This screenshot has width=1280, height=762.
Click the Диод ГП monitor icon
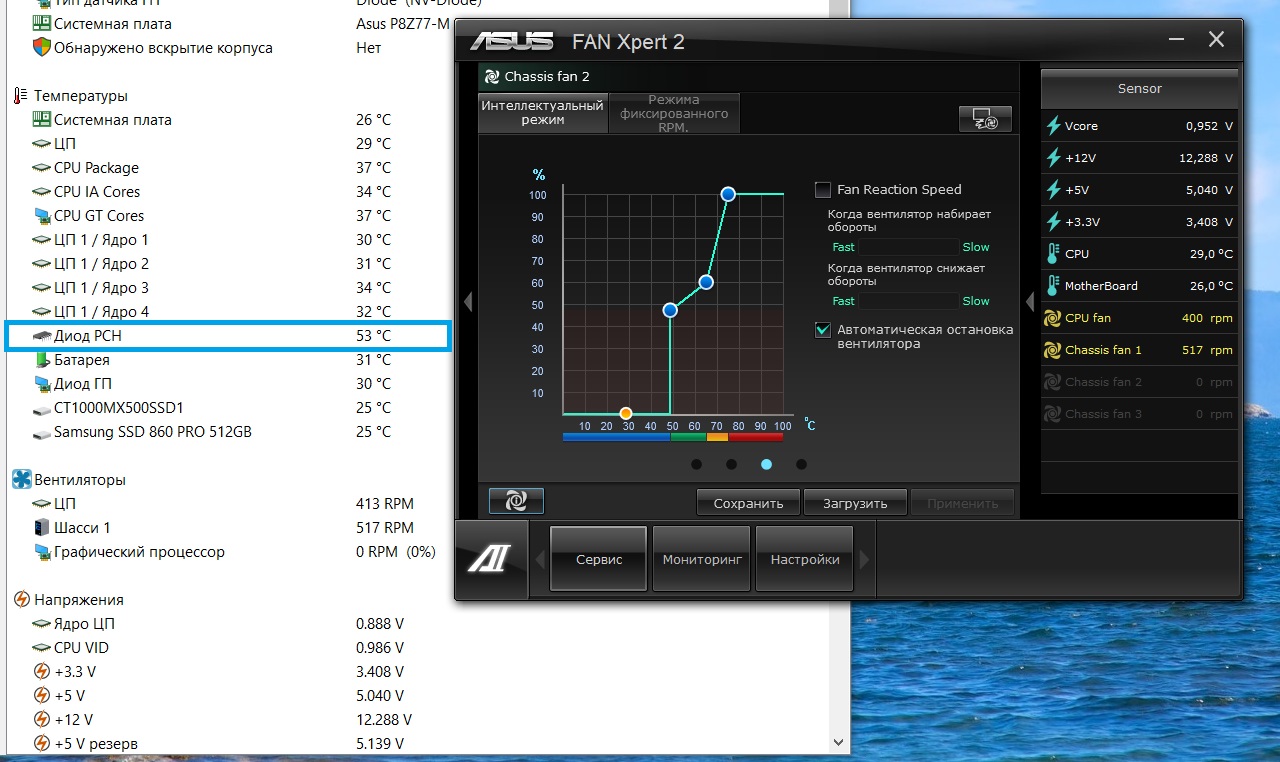tap(42, 384)
